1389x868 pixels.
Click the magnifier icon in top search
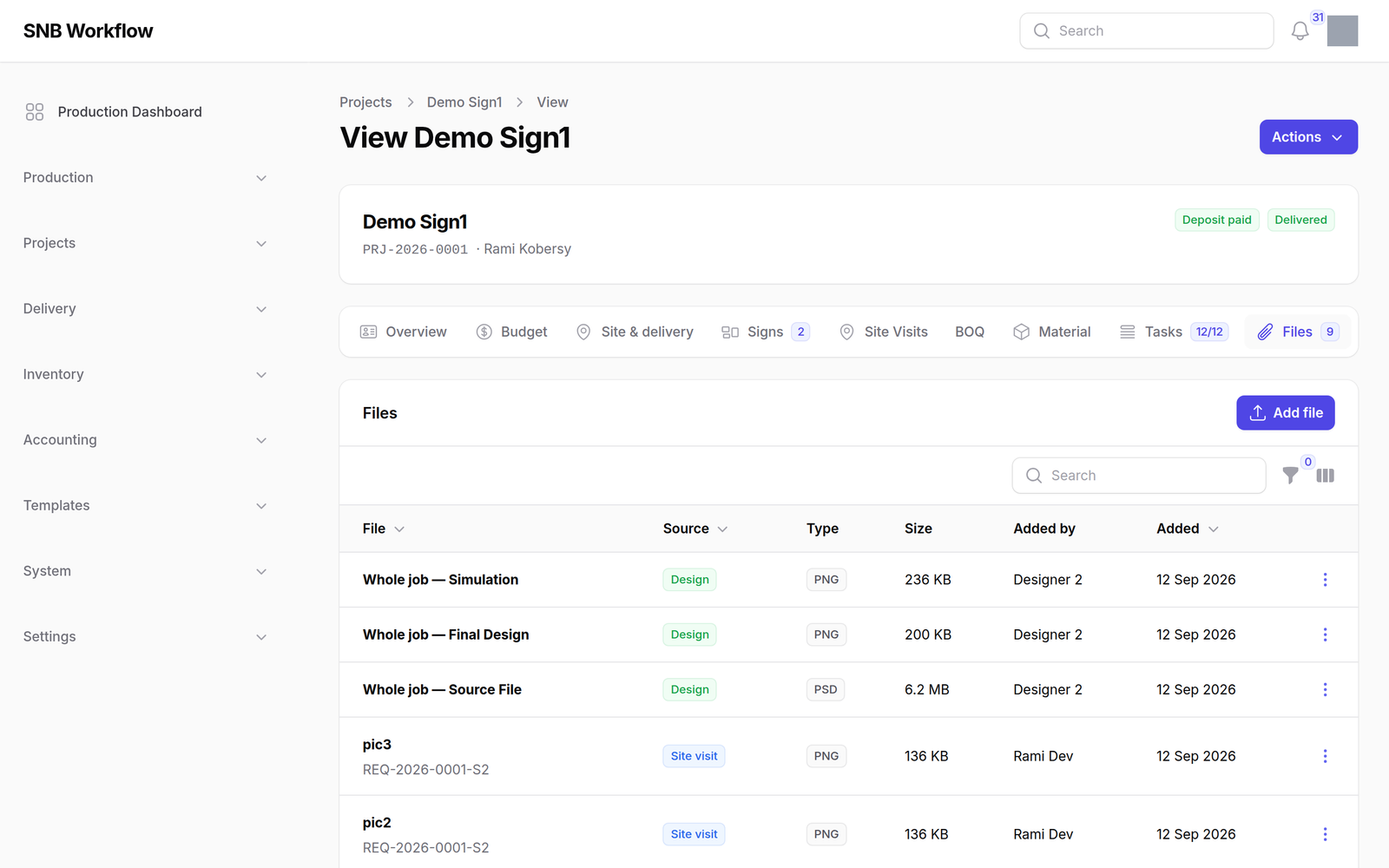point(1041,31)
